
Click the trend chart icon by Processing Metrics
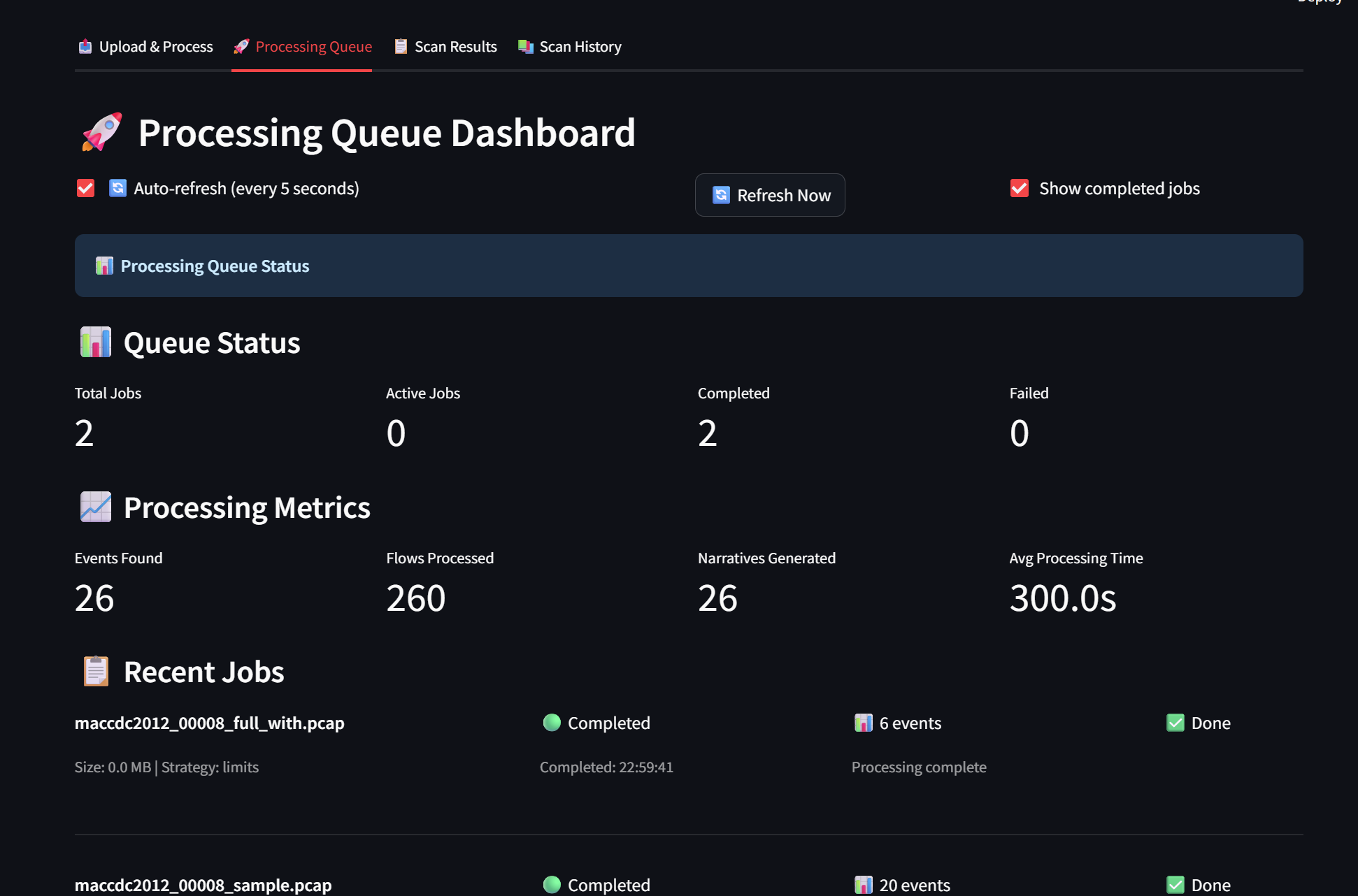pos(96,507)
